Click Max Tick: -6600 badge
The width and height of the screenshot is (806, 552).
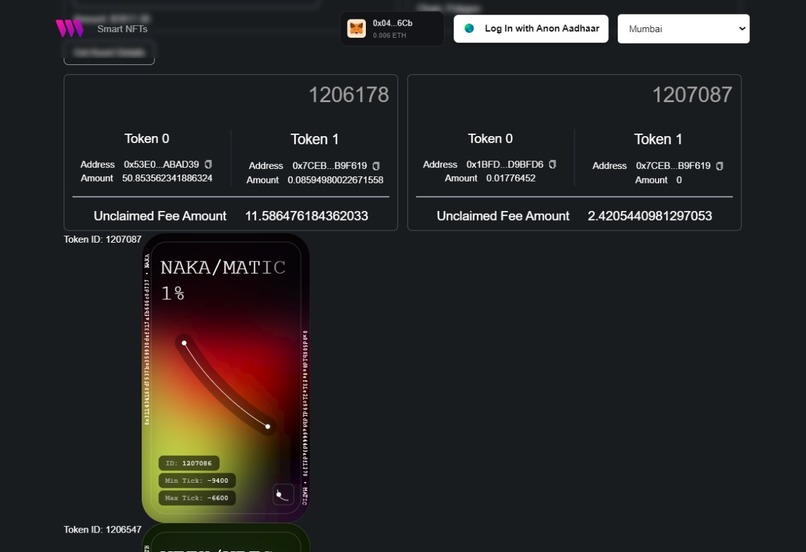(x=197, y=498)
